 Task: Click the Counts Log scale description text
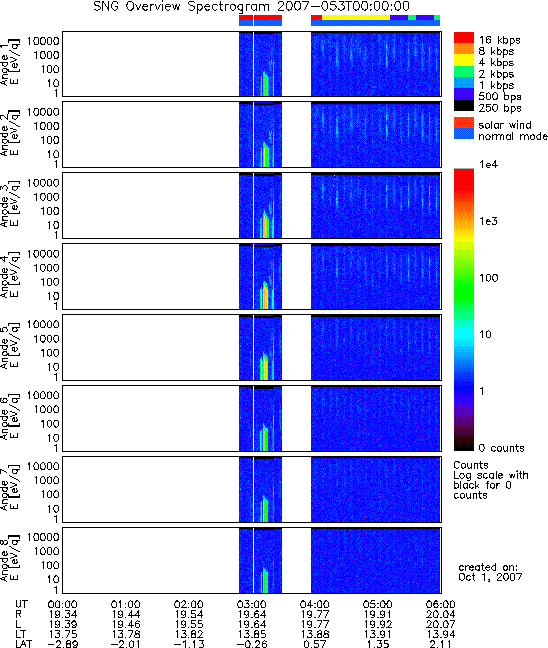pos(491,480)
